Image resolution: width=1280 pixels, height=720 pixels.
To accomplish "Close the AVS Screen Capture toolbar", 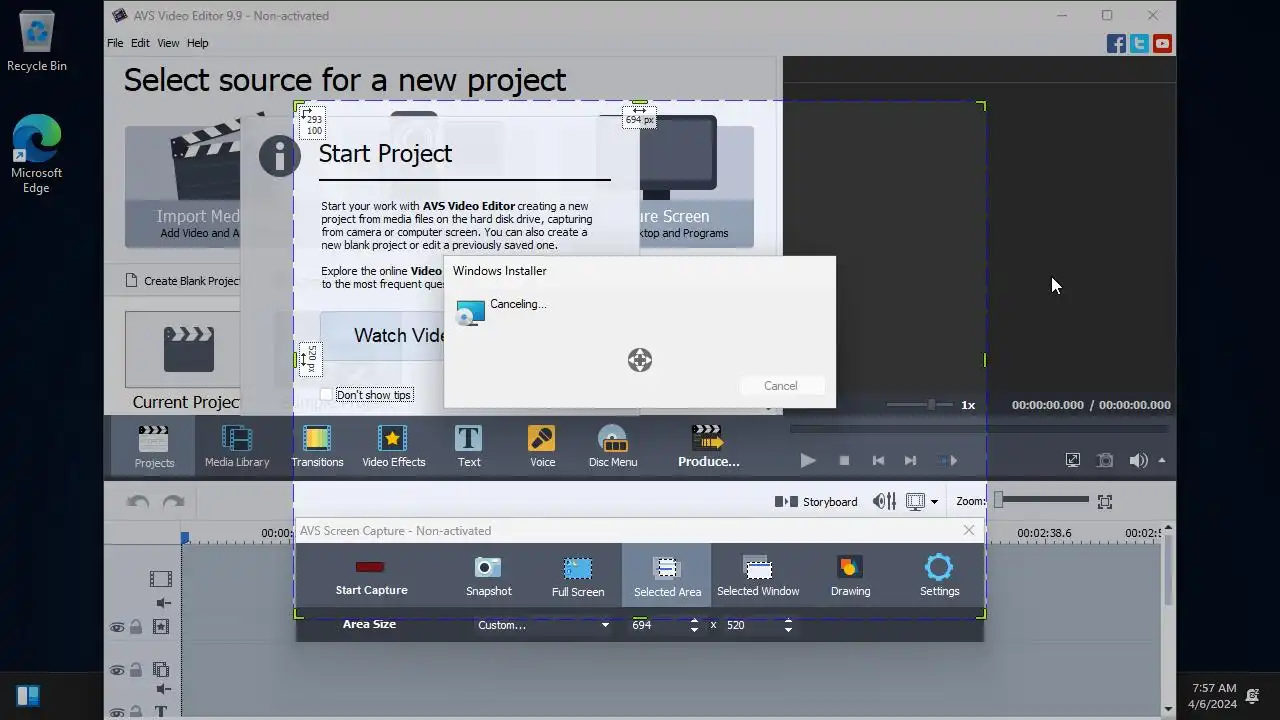I will [968, 530].
